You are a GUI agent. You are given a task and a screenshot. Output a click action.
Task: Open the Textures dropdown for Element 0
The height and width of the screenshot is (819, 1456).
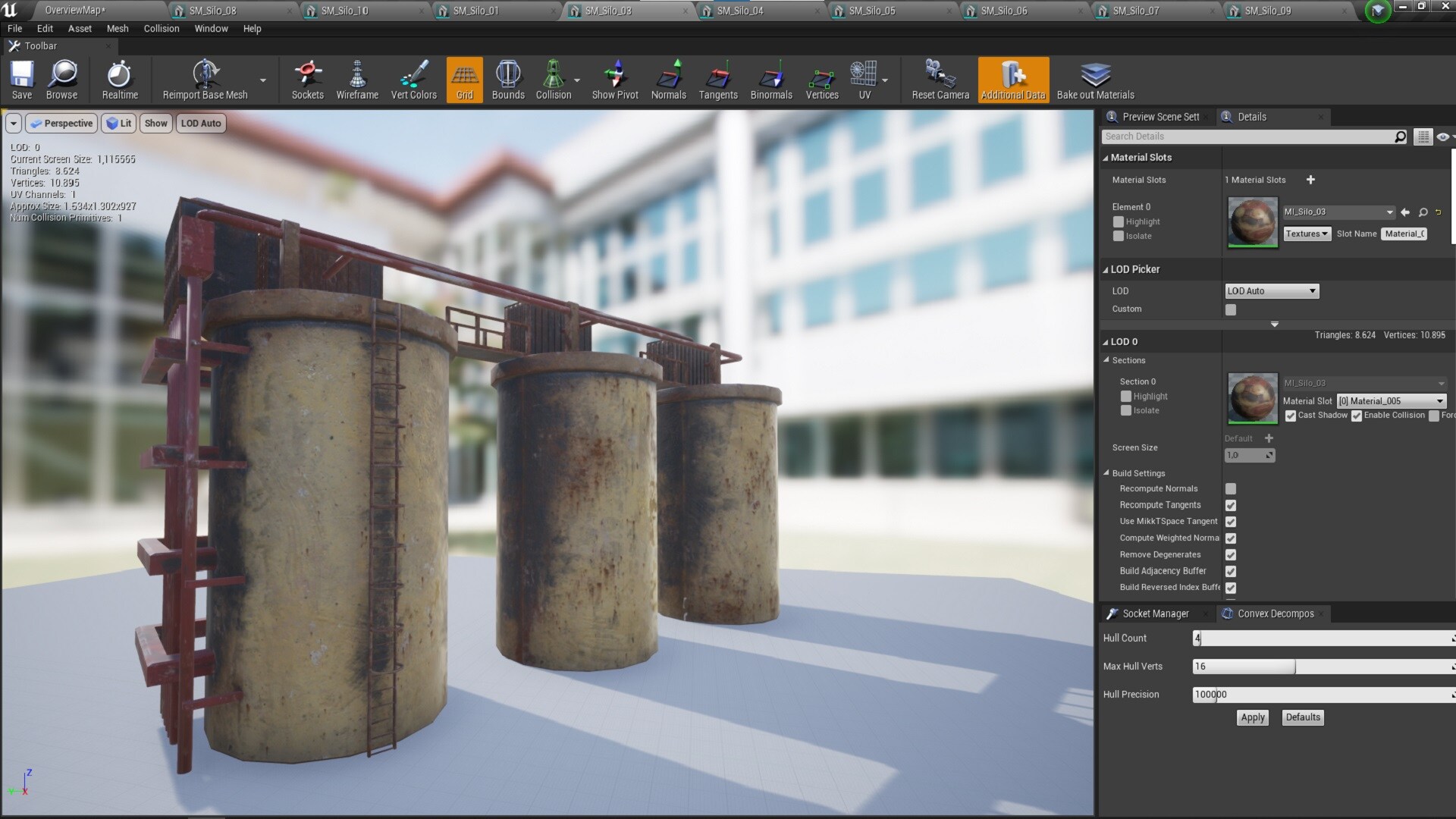pyautogui.click(x=1306, y=234)
